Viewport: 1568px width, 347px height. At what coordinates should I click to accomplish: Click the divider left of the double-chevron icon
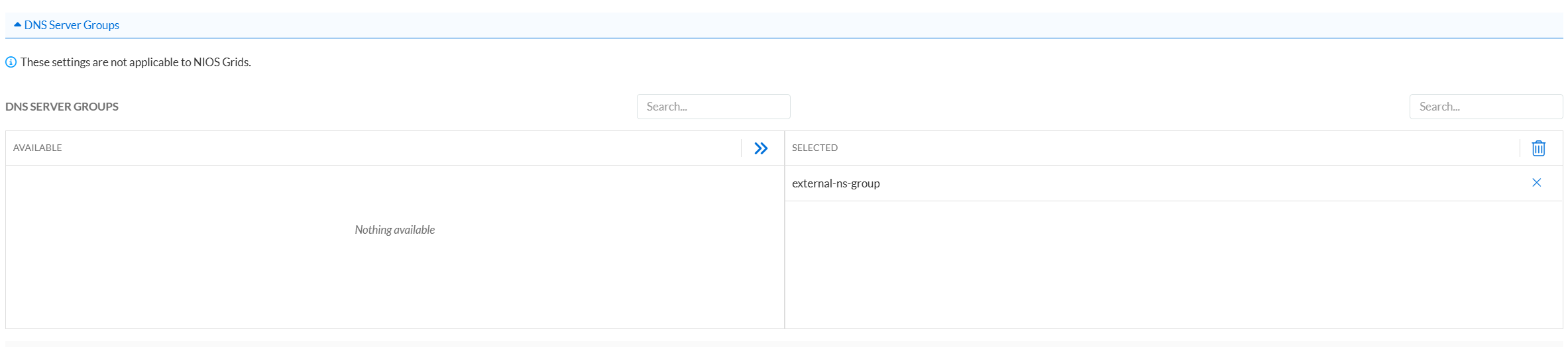point(741,148)
